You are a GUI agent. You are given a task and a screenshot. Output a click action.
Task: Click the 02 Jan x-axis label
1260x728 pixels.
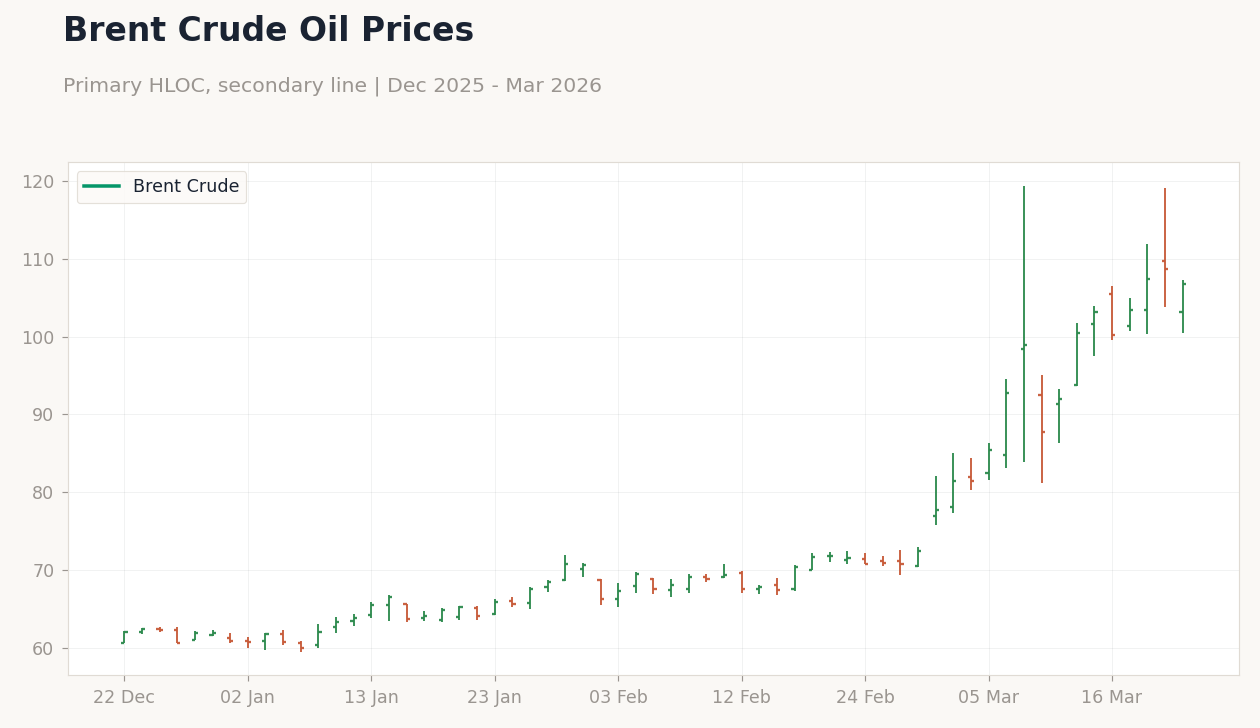point(247,698)
